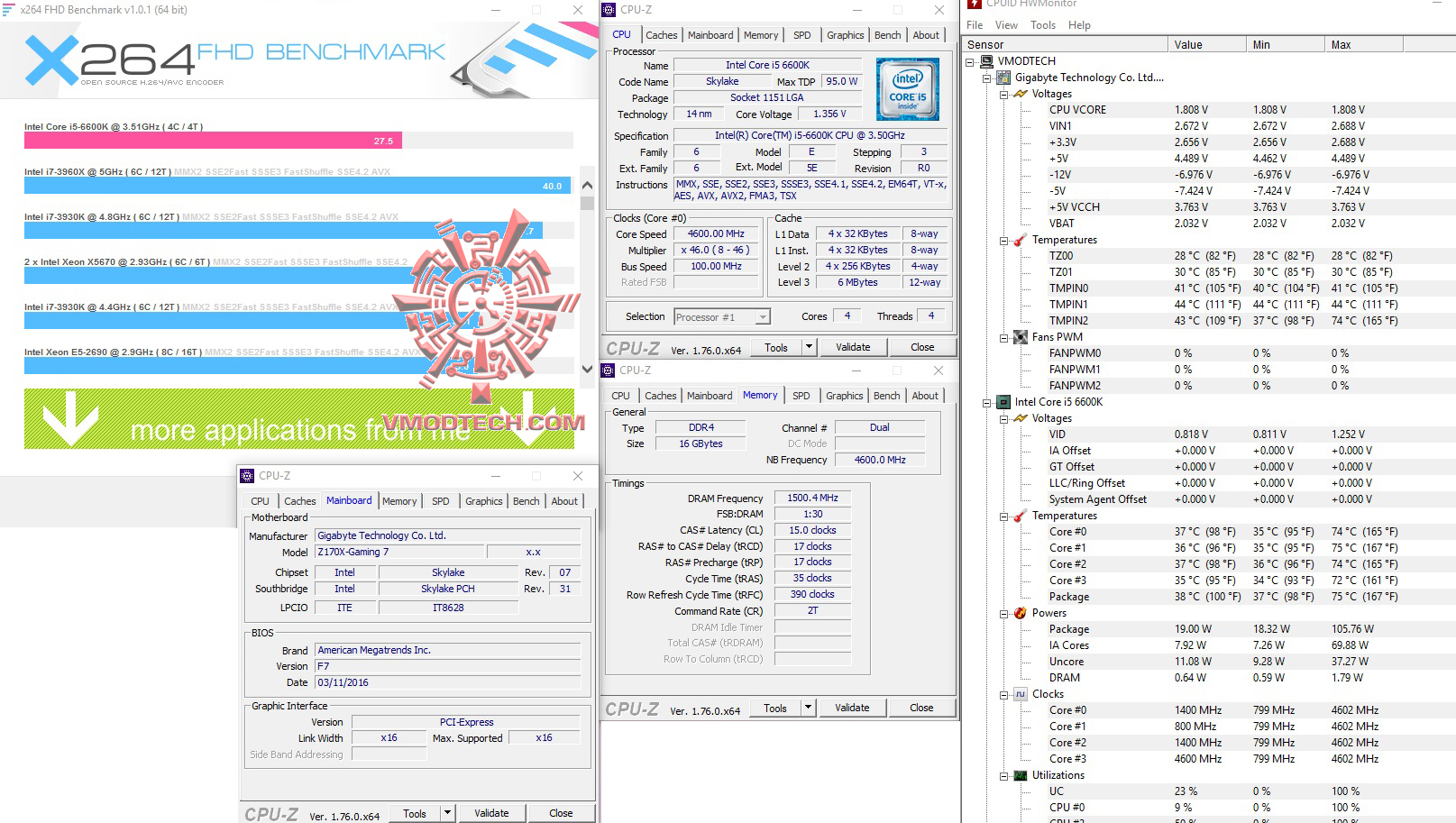Viewport: 1456px width, 823px height.
Task: Click the Voltages icon under Gigabyte Technology
Action: (x=1021, y=94)
